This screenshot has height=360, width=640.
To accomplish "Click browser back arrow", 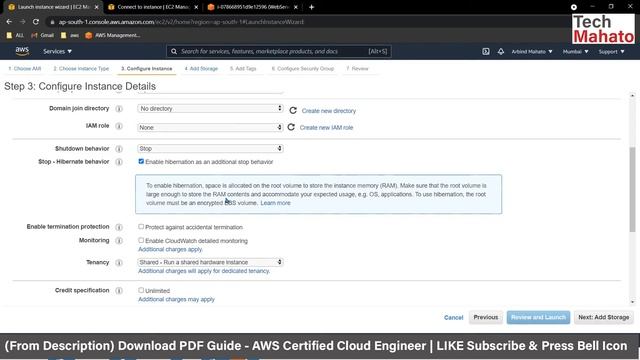I will point(9,22).
